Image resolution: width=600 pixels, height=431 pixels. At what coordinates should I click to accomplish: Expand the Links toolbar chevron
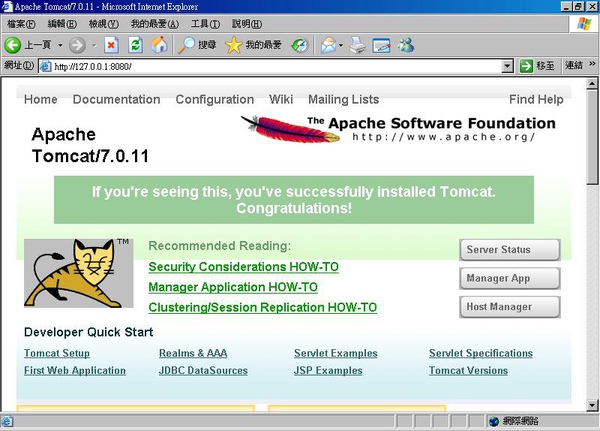point(592,64)
